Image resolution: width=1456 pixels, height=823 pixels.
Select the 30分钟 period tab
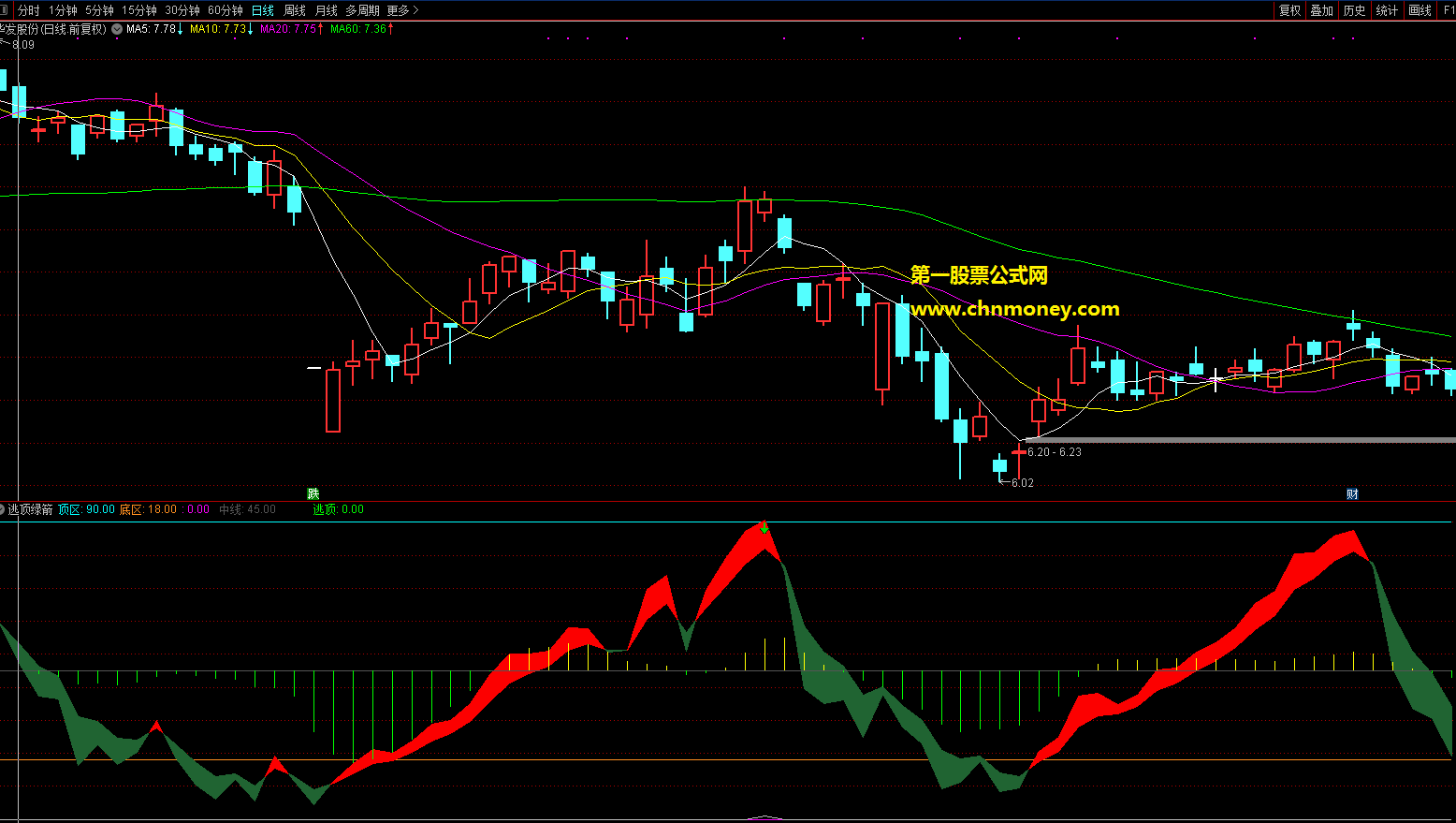pyautogui.click(x=182, y=10)
